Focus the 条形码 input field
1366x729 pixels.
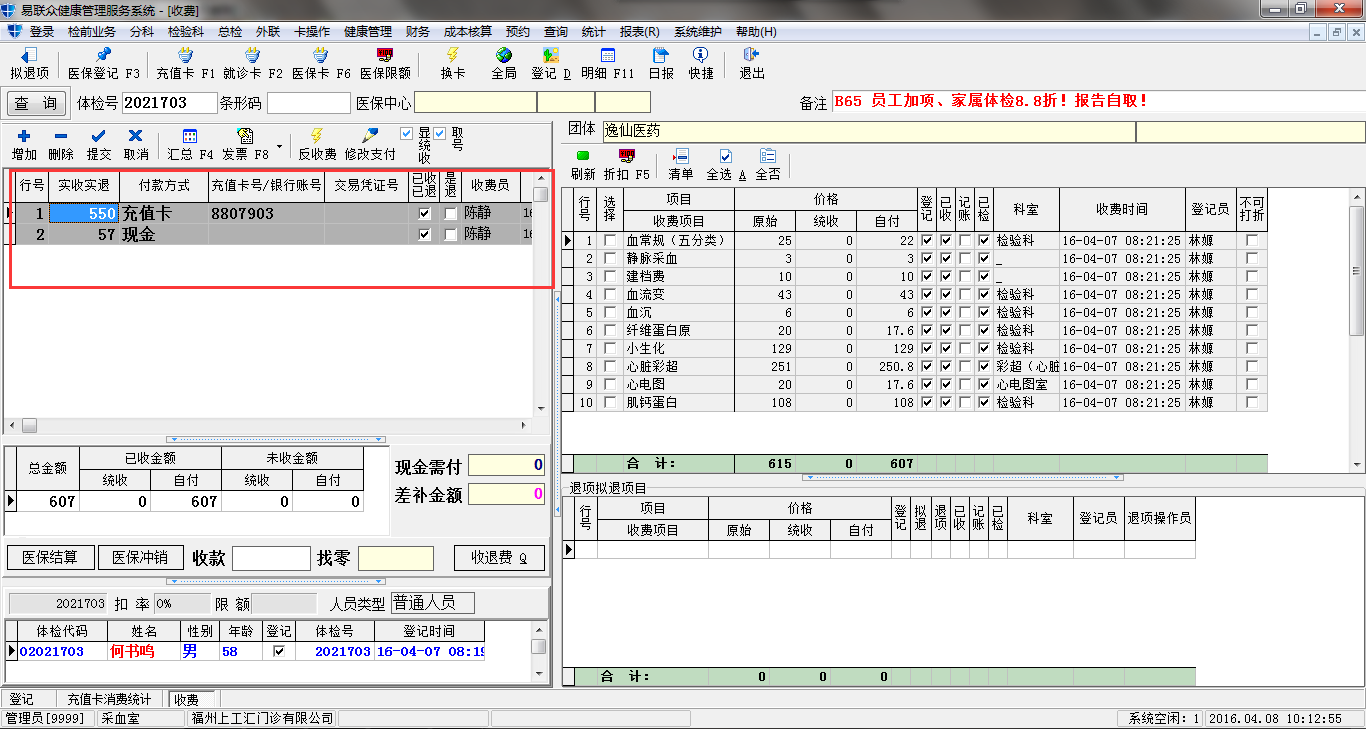[x=309, y=103]
